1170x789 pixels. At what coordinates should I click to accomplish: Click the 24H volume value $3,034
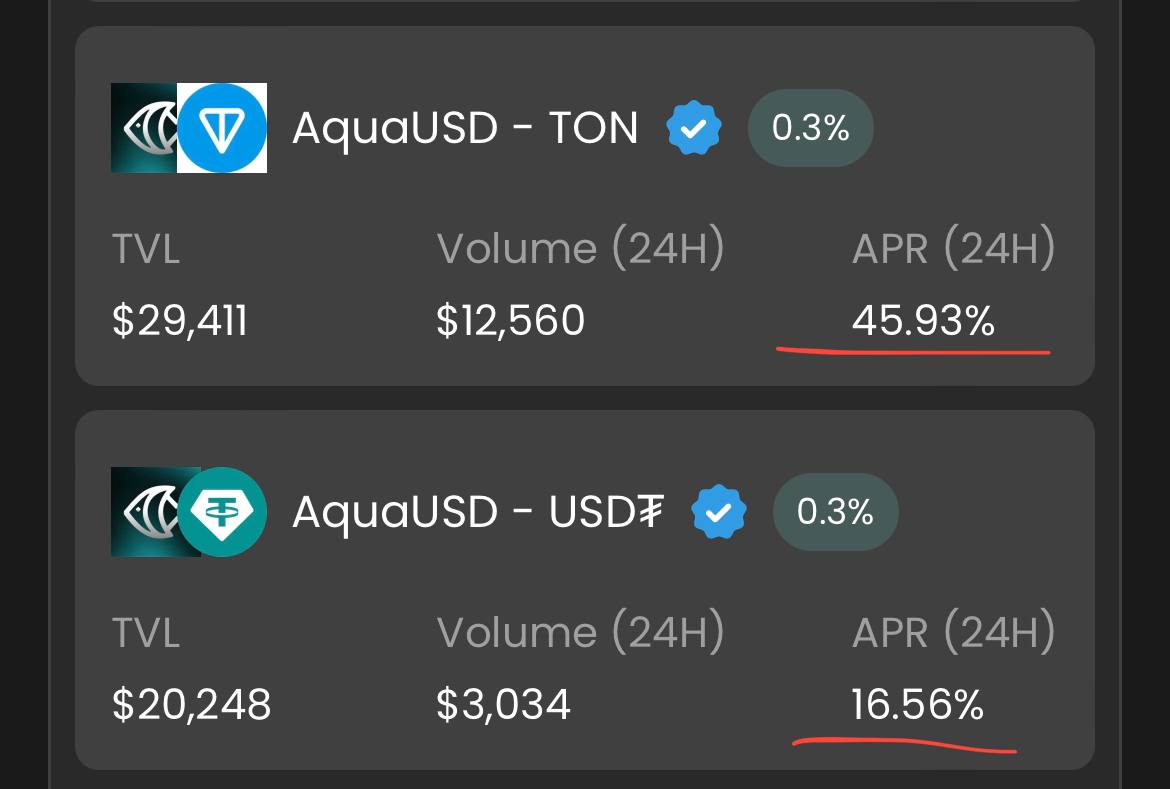coord(504,705)
